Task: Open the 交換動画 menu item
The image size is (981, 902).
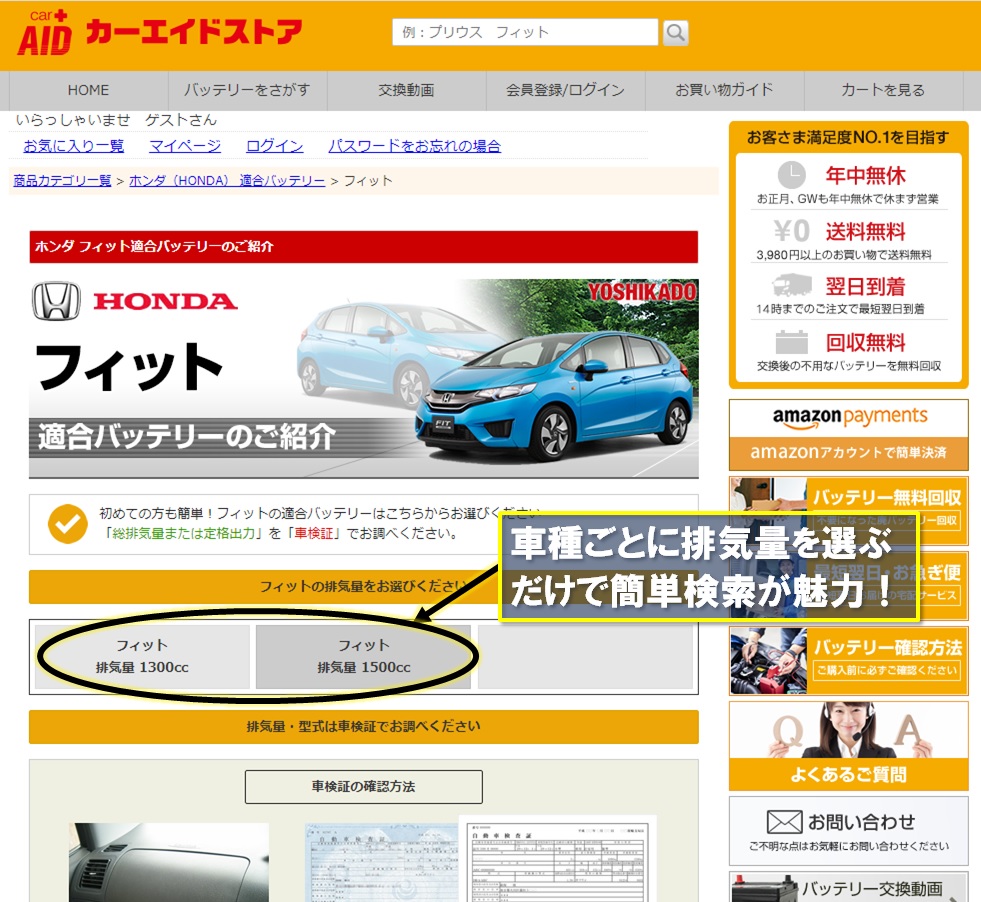Action: [x=406, y=90]
